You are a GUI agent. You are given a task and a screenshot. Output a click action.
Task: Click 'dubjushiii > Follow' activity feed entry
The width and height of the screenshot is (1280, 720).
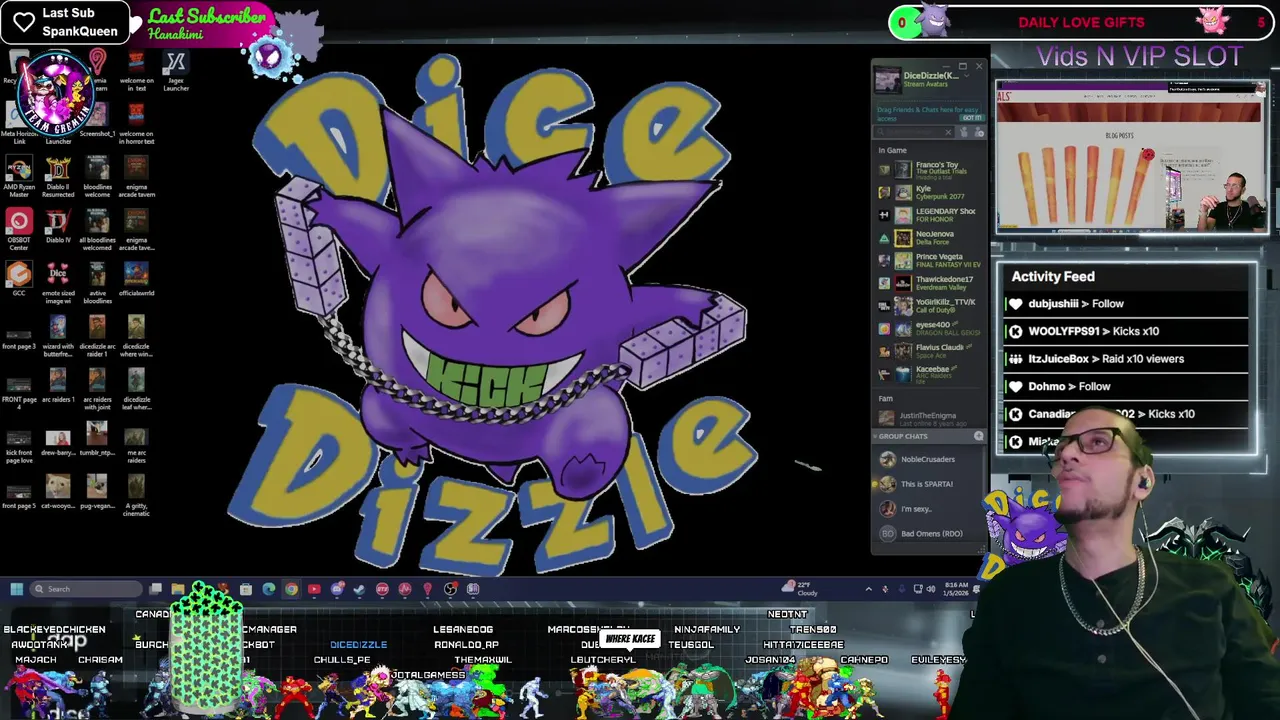point(1127,304)
